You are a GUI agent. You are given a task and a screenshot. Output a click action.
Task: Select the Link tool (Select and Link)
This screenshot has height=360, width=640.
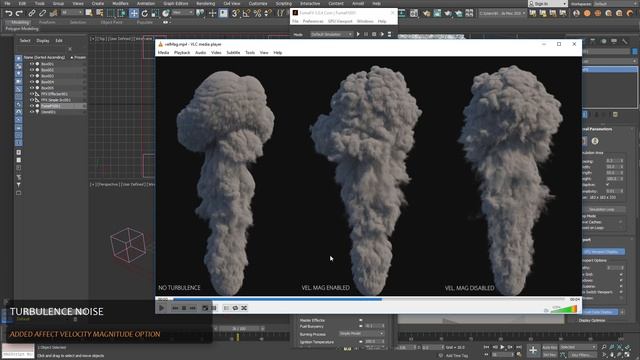pyautogui.click(x=32, y=13)
